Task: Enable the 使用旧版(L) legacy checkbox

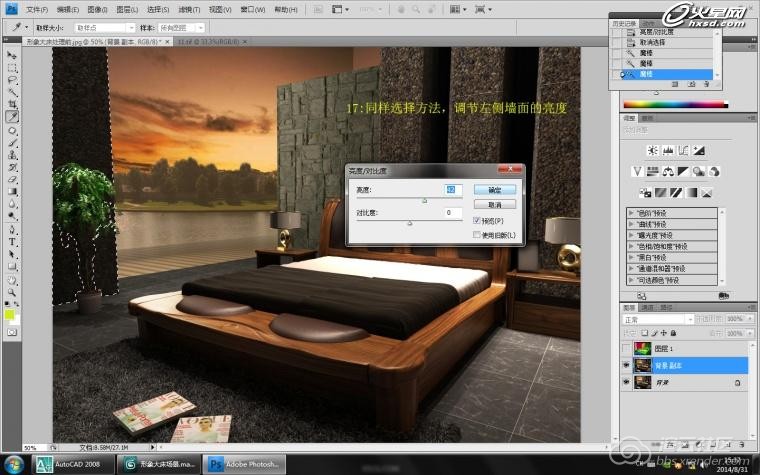Action: pyautogui.click(x=476, y=235)
